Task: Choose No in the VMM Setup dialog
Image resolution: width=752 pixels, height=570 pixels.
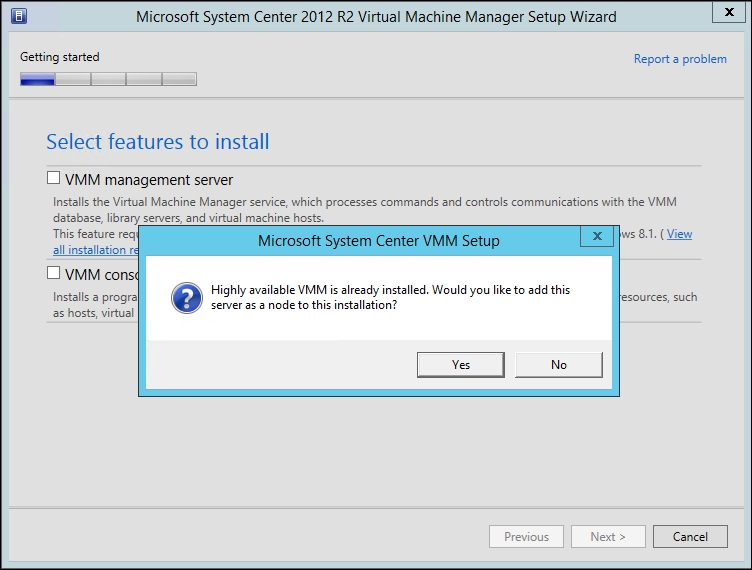Action: (x=558, y=365)
